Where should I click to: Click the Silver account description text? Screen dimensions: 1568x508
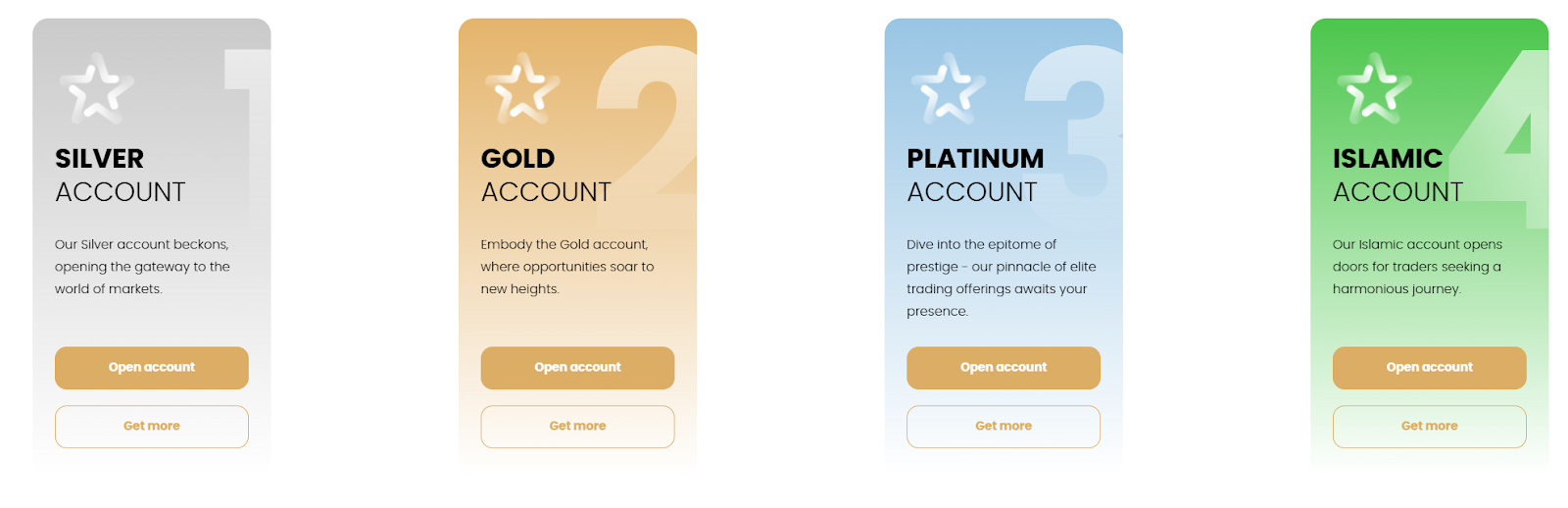(143, 267)
